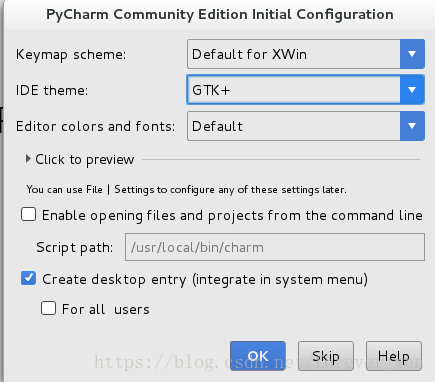Open Help from the dialog buttons

tap(394, 356)
